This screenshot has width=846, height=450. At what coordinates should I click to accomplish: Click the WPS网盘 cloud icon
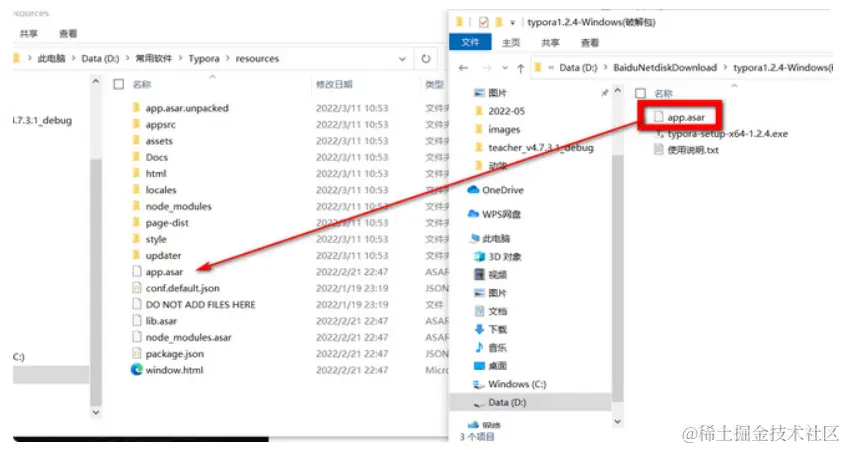point(473,214)
